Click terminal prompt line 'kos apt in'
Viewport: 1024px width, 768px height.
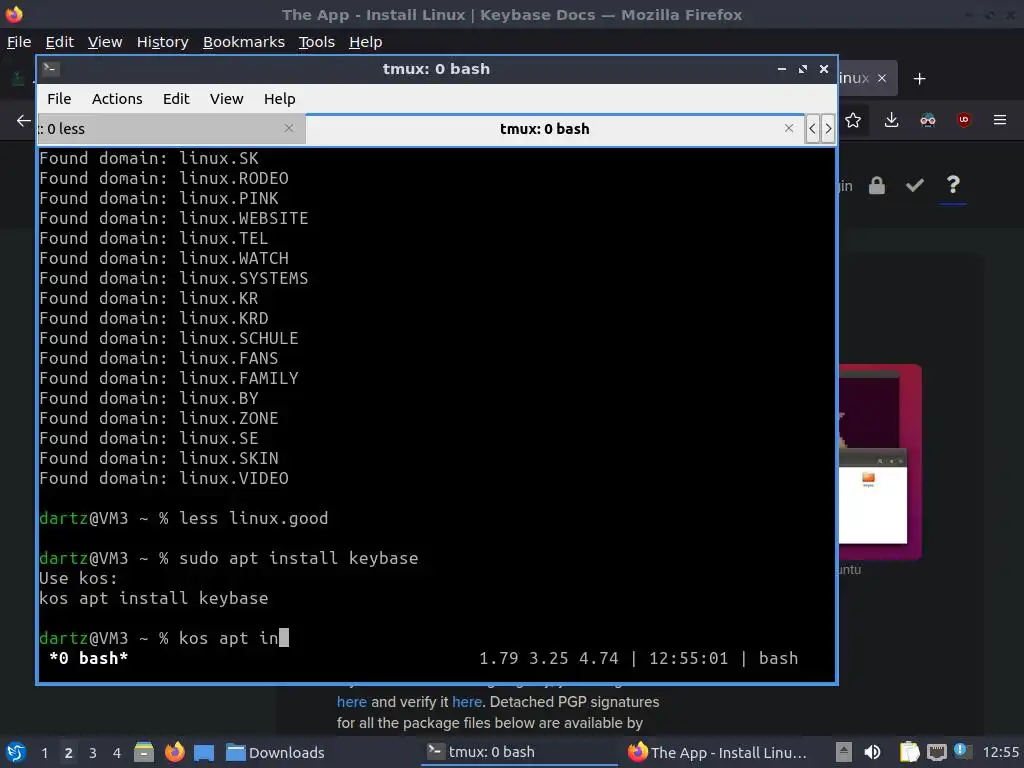pyautogui.click(x=163, y=638)
